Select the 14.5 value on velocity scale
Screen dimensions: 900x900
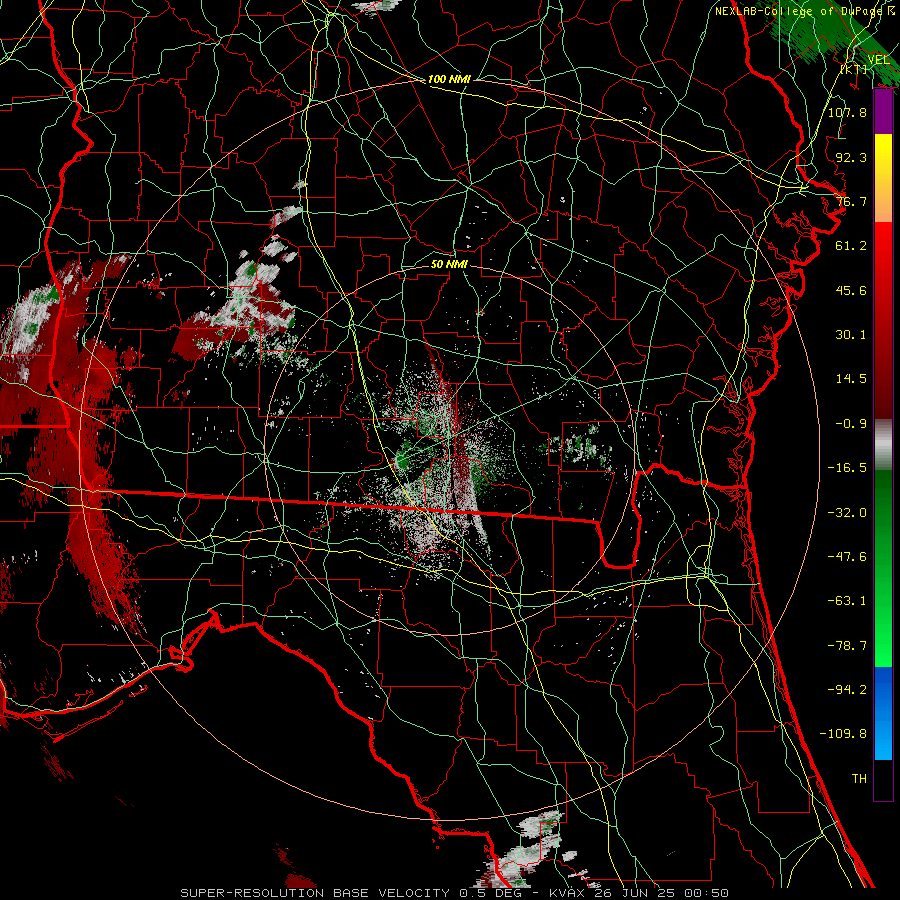point(851,379)
